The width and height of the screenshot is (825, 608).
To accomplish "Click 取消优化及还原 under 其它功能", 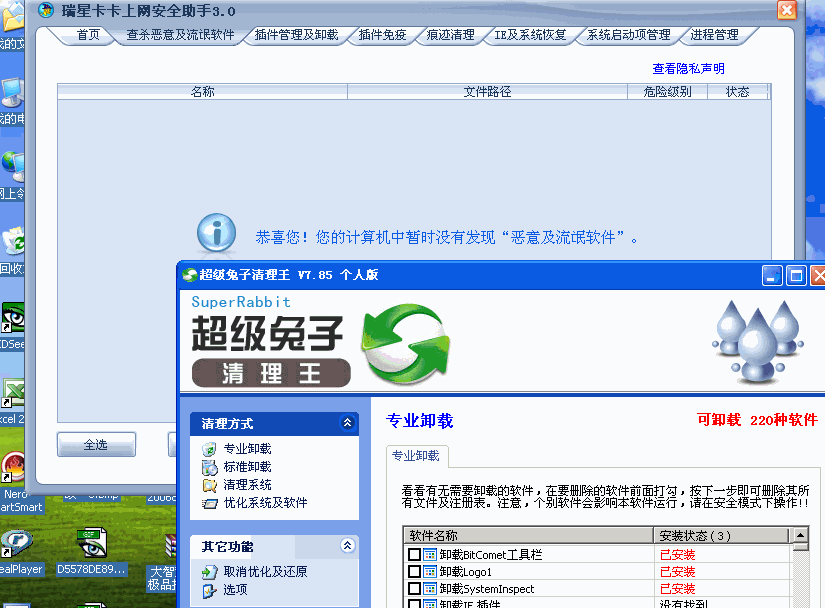I will point(264,572).
